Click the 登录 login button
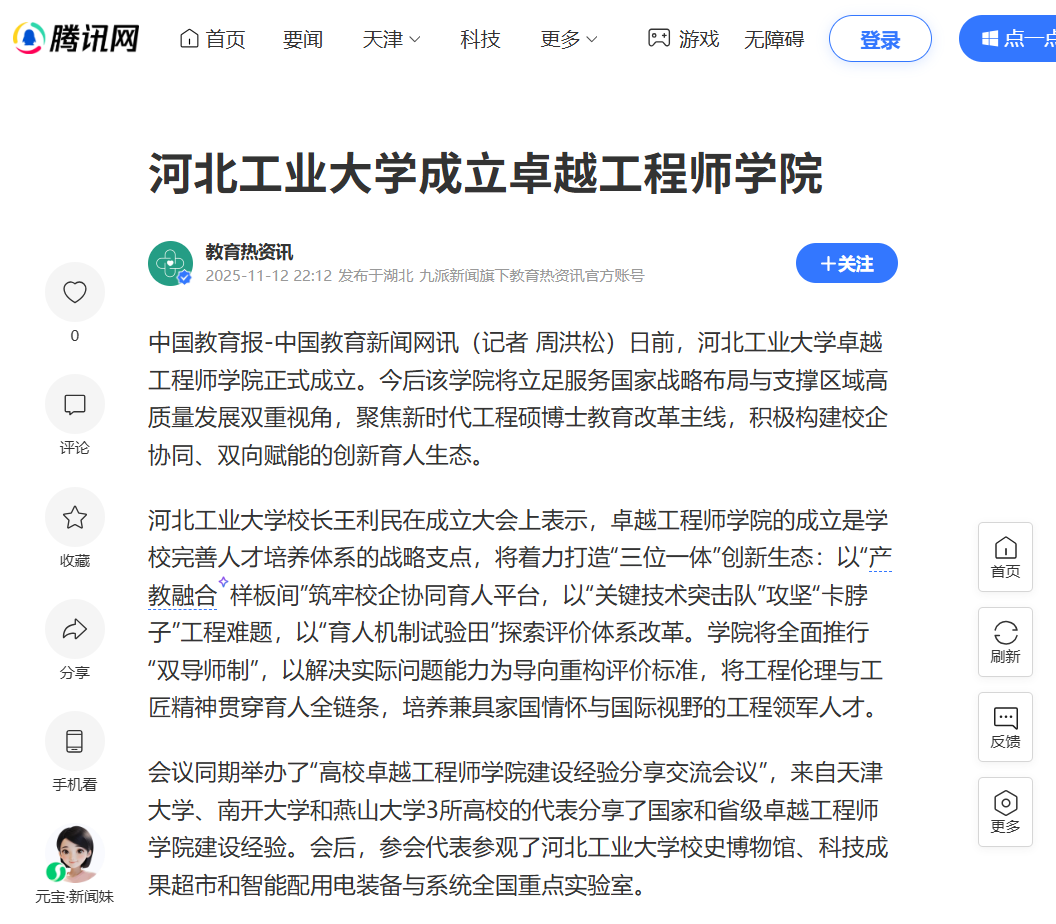The height and width of the screenshot is (924, 1056). 880,39
